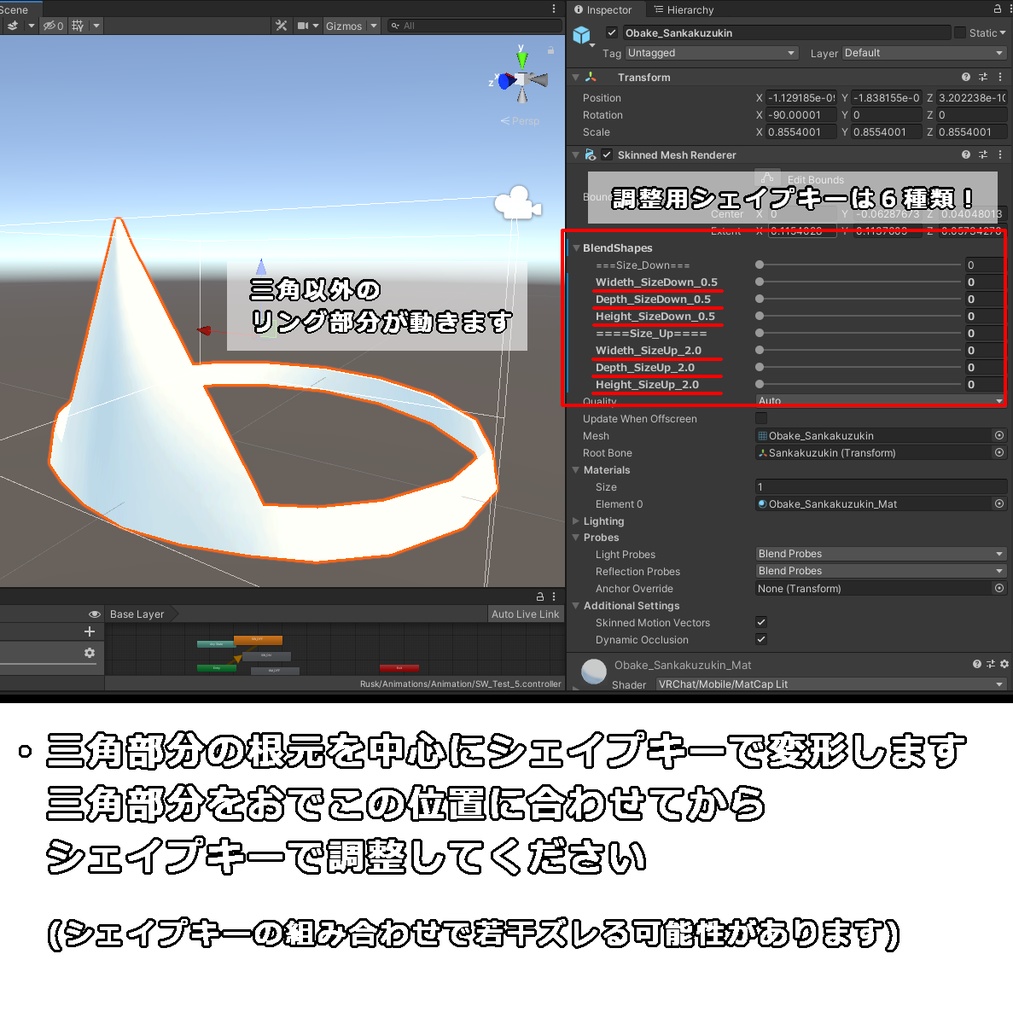Open material settings gear for Obake_Sankakuzukin_Mat
This screenshot has width=1013, height=1024.
coord(1005,664)
